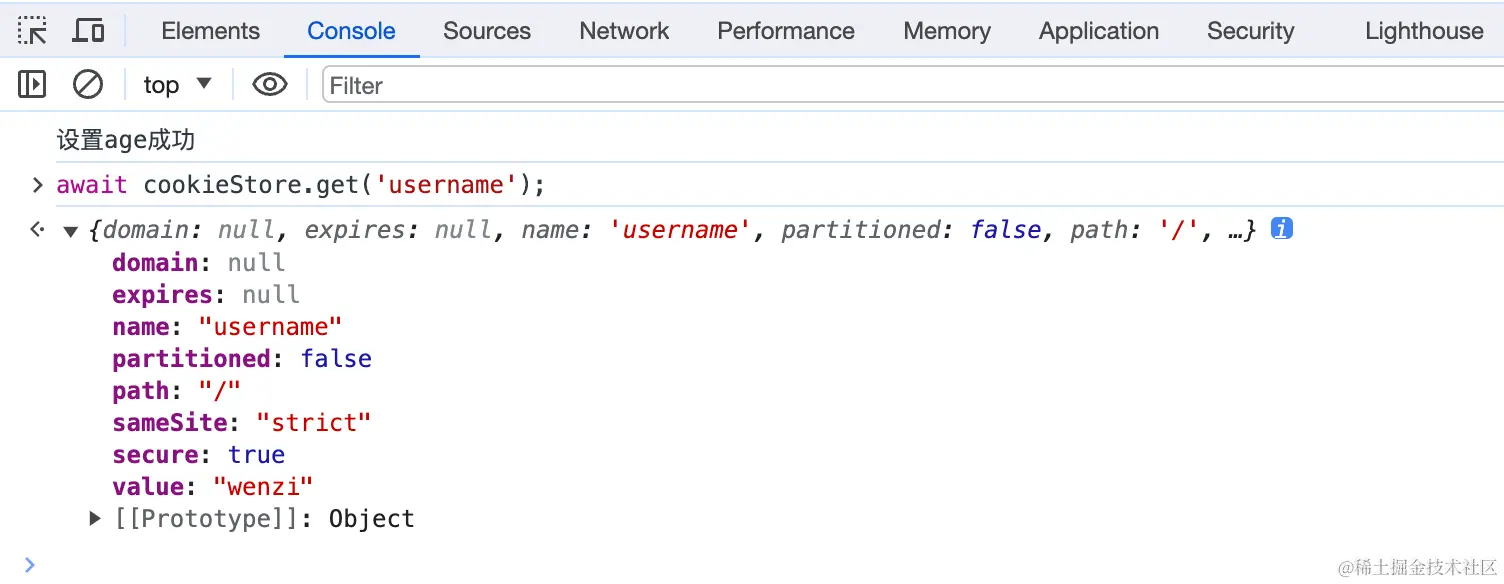Activate the inspect element selector icon

coord(32,31)
